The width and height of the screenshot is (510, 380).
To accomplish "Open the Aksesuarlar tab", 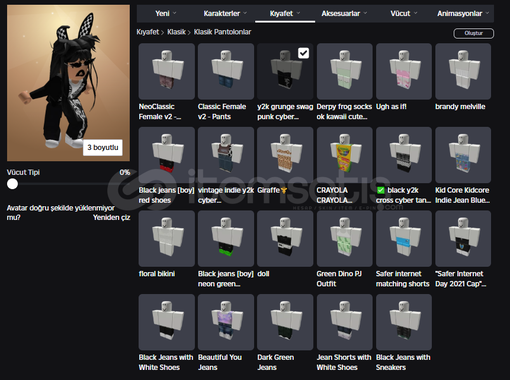I will click(x=344, y=13).
